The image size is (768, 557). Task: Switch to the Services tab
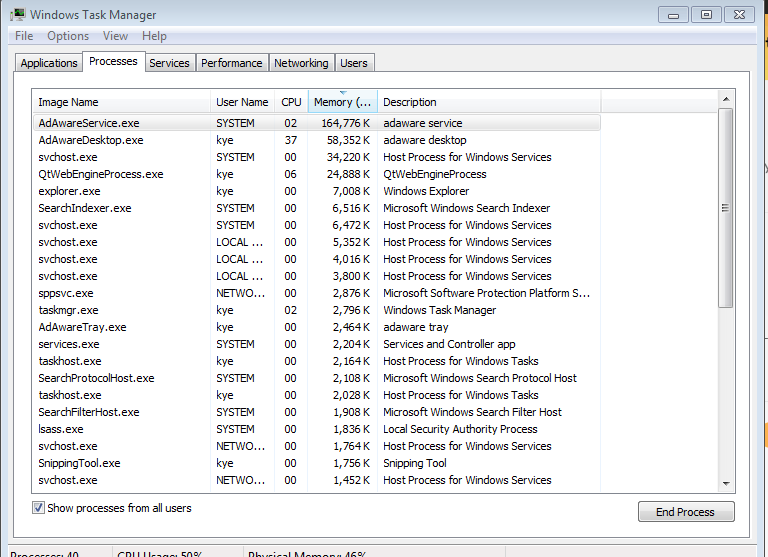coord(169,63)
